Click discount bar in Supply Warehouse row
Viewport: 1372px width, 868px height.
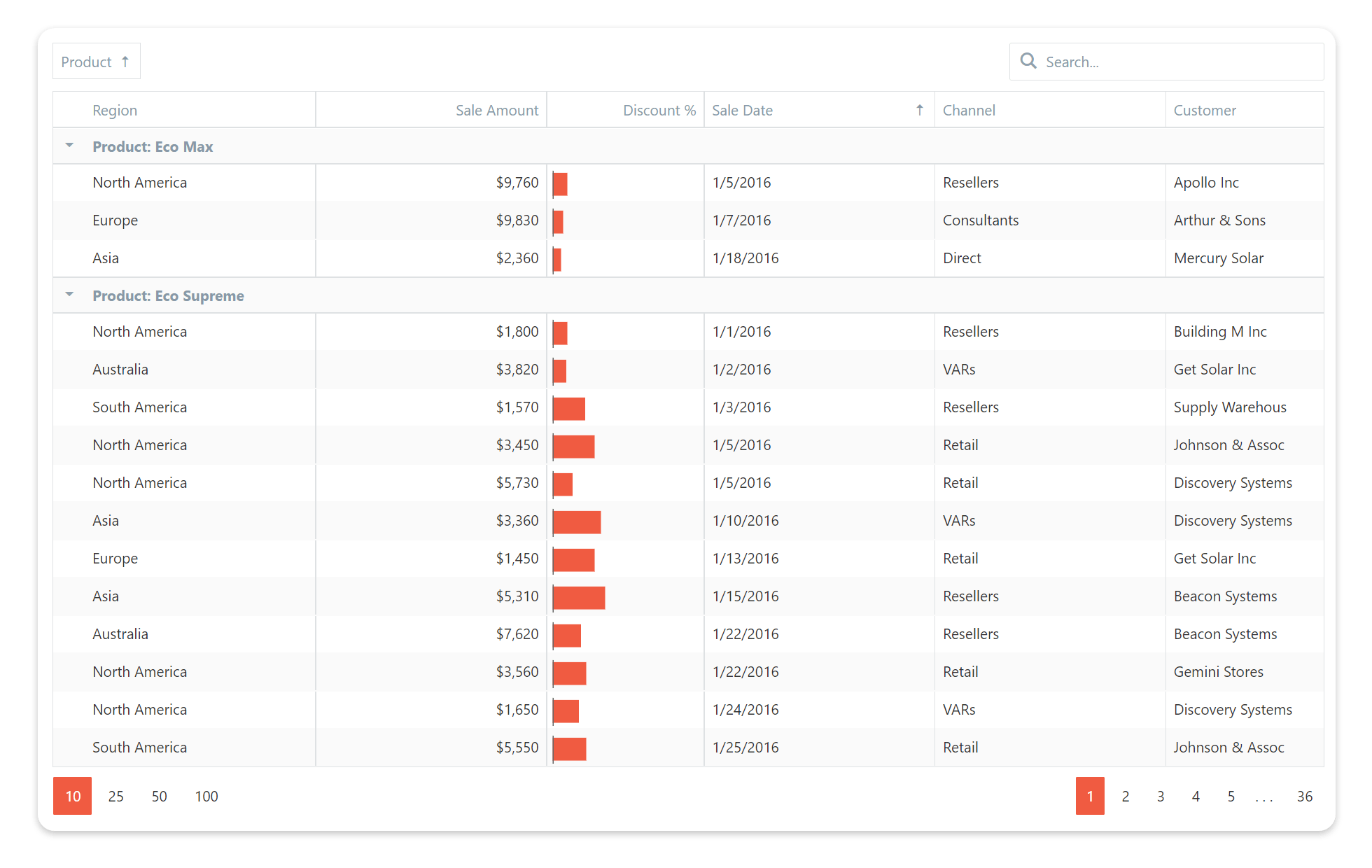(x=569, y=409)
